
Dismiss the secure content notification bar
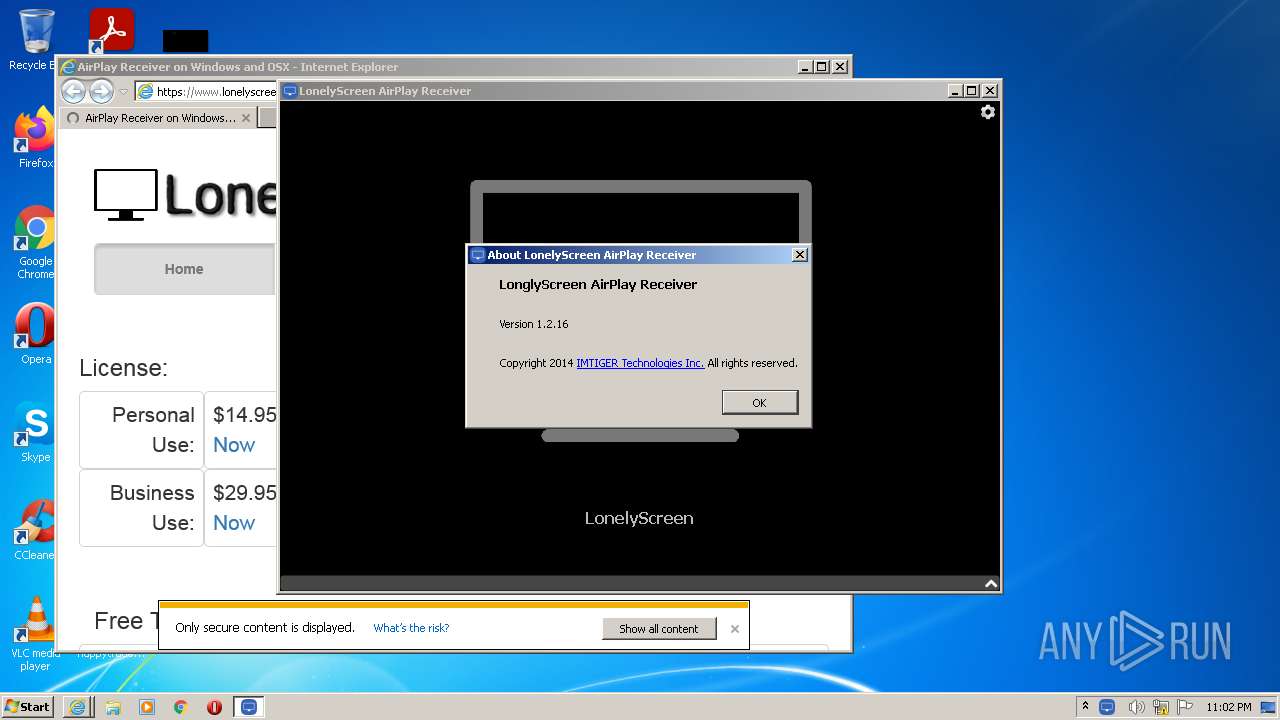click(735, 629)
